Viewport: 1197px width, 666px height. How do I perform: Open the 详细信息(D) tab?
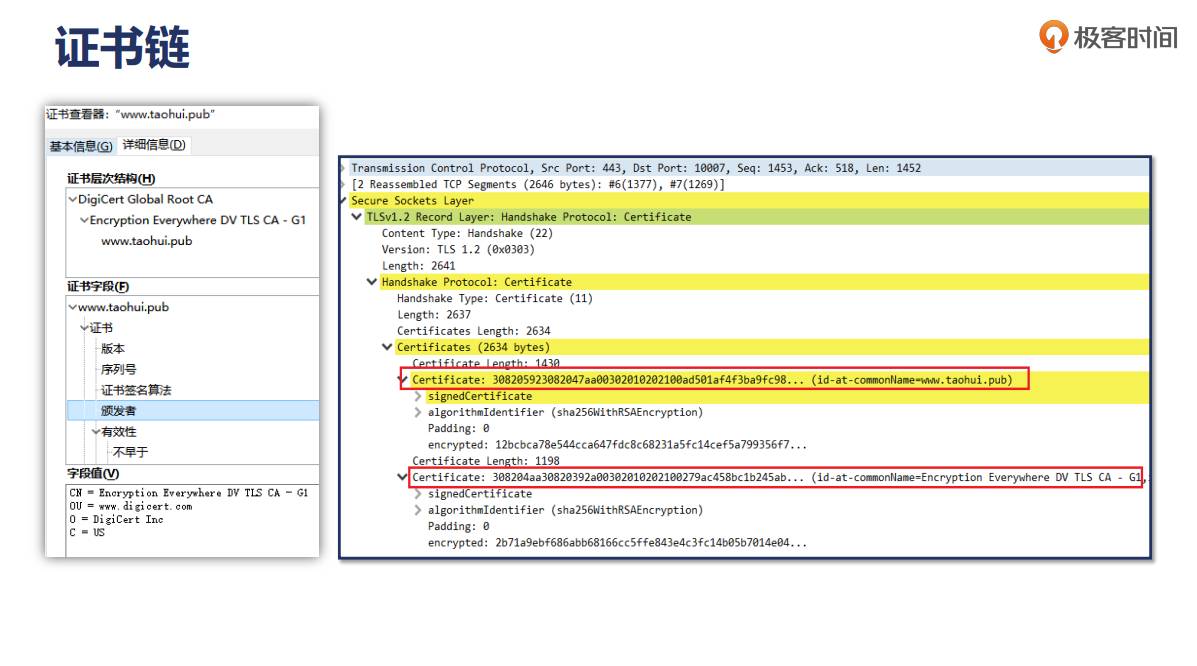[x=154, y=144]
